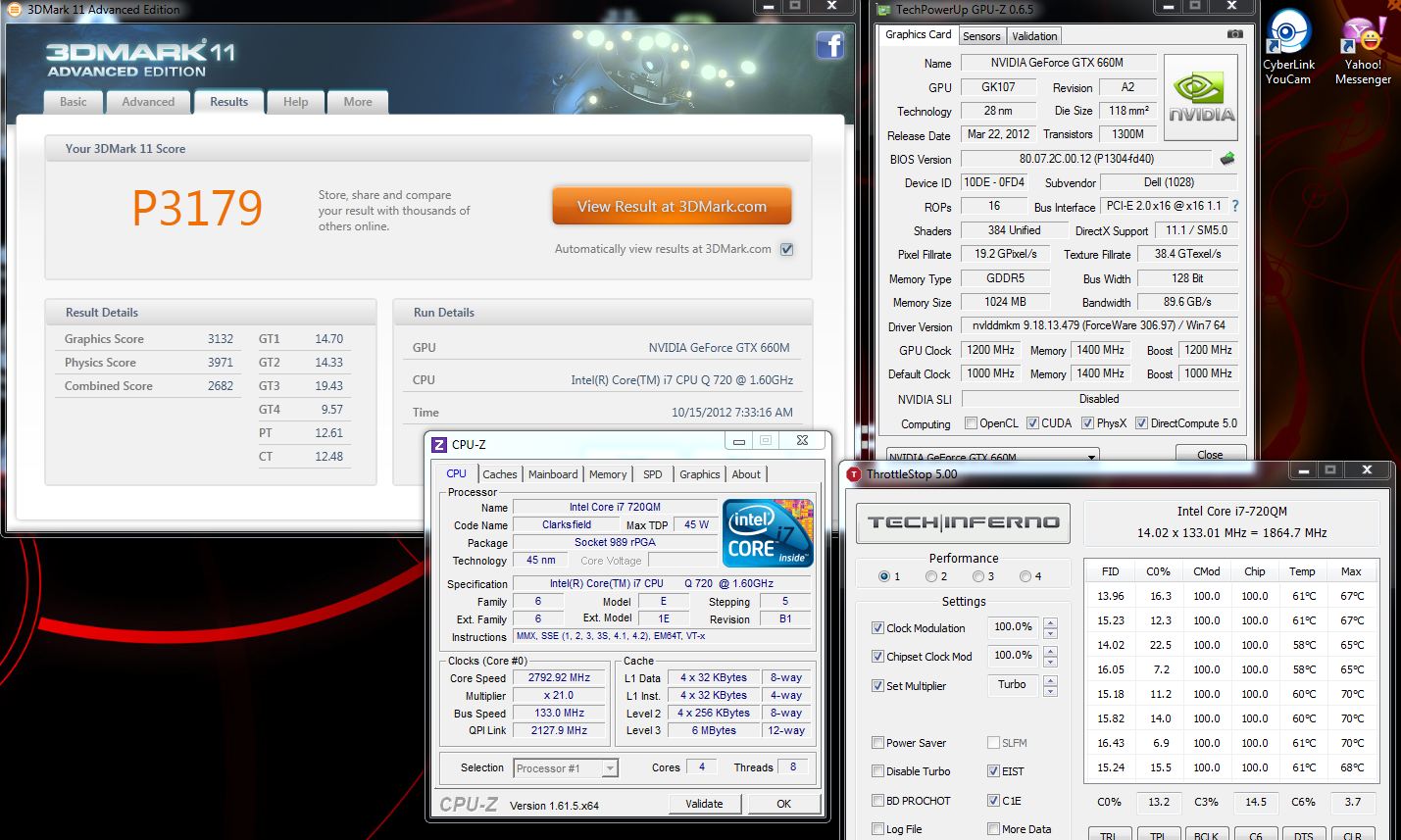Screen dimensions: 1401x840
Task: Open Yahoo! Messenger desktop shortcut
Action: [x=1363, y=49]
